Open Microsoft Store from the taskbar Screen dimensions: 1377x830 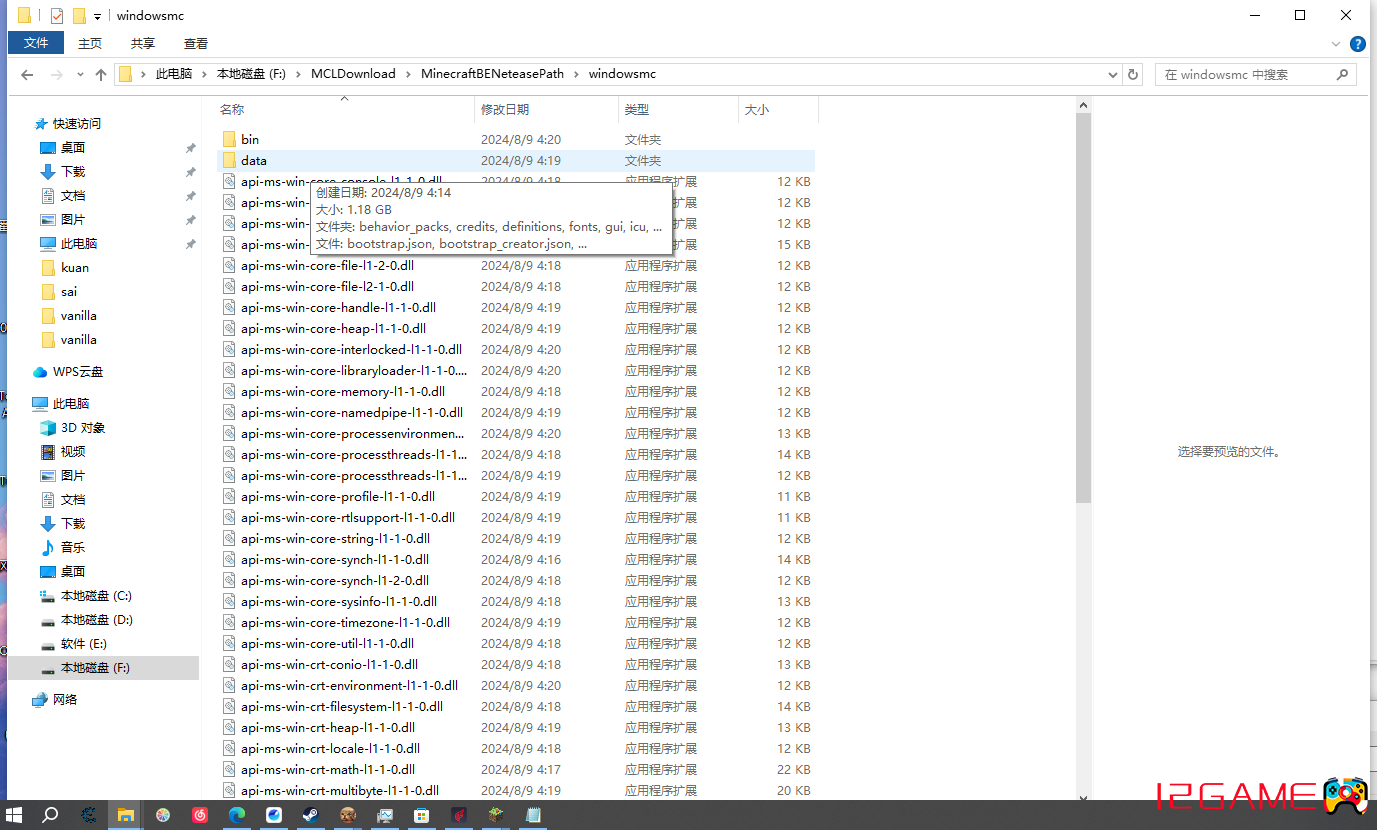point(422,815)
